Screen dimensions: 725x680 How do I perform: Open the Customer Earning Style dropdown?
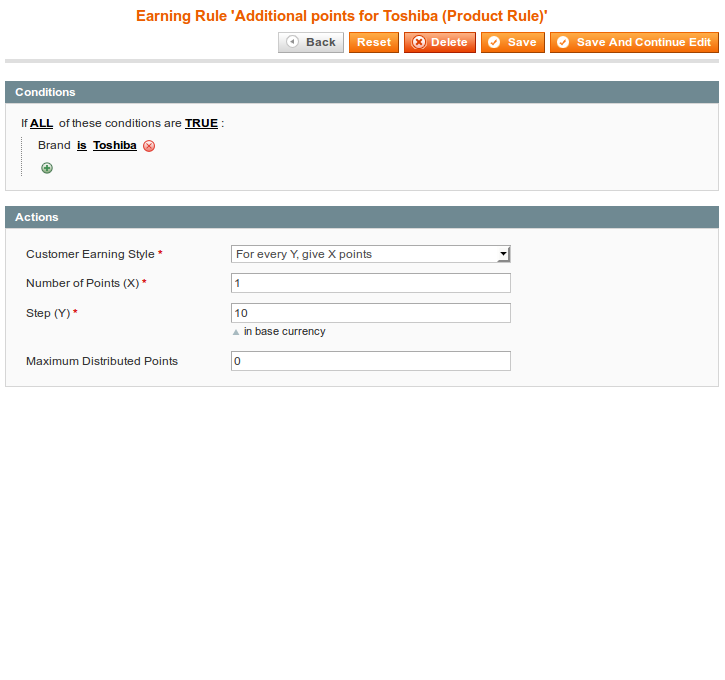click(371, 254)
